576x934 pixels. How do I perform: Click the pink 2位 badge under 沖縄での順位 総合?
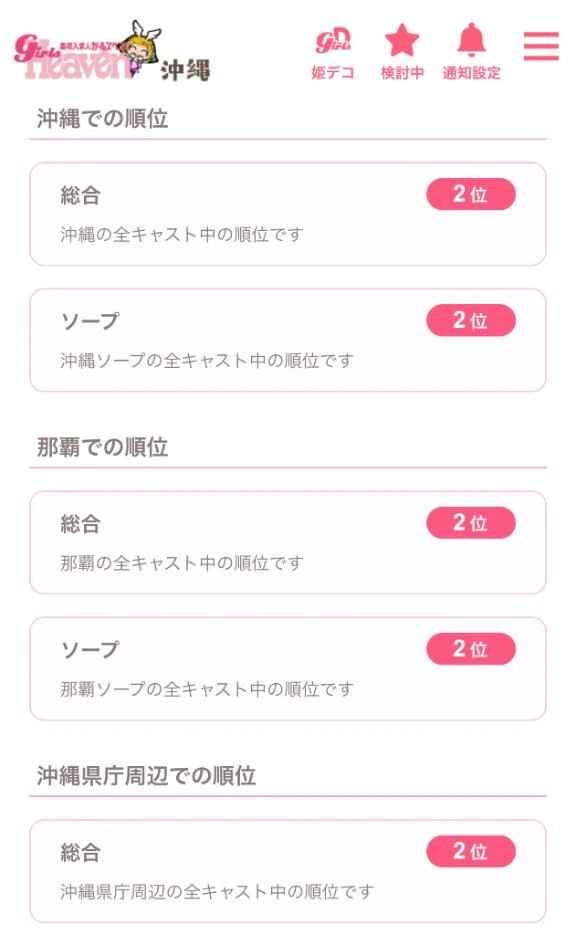coord(471,195)
